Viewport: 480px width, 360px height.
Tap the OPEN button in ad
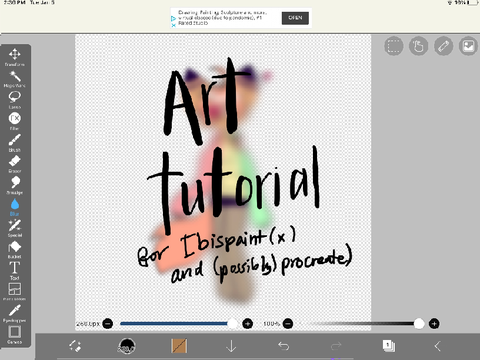[x=295, y=18]
